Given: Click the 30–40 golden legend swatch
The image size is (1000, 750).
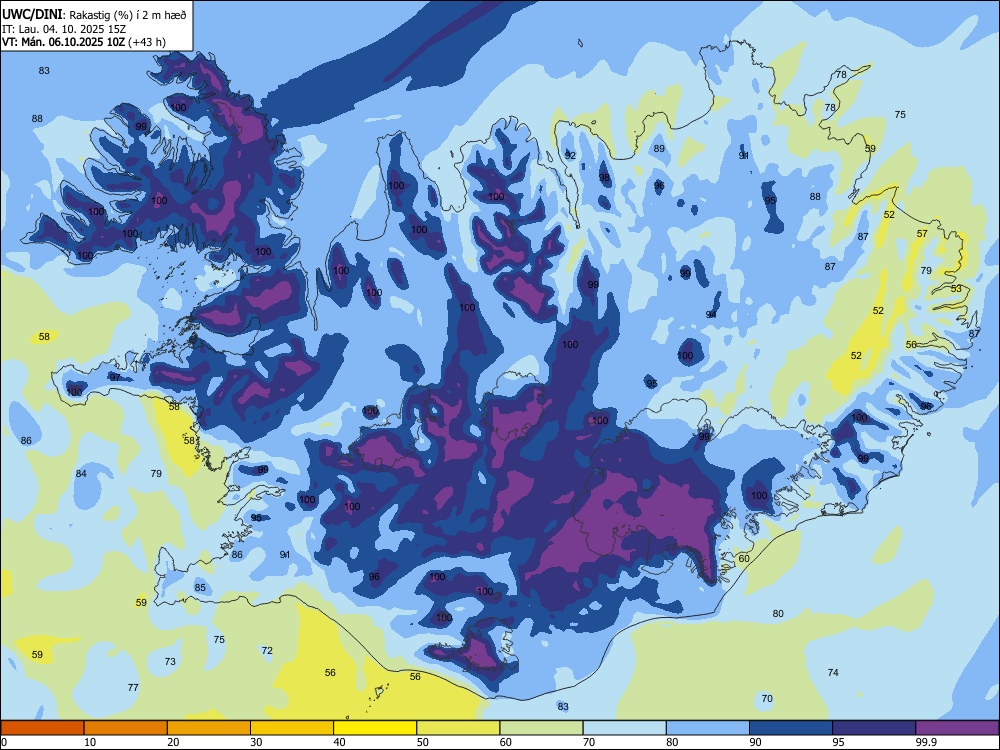Looking at the screenshot, I should coord(292,728).
